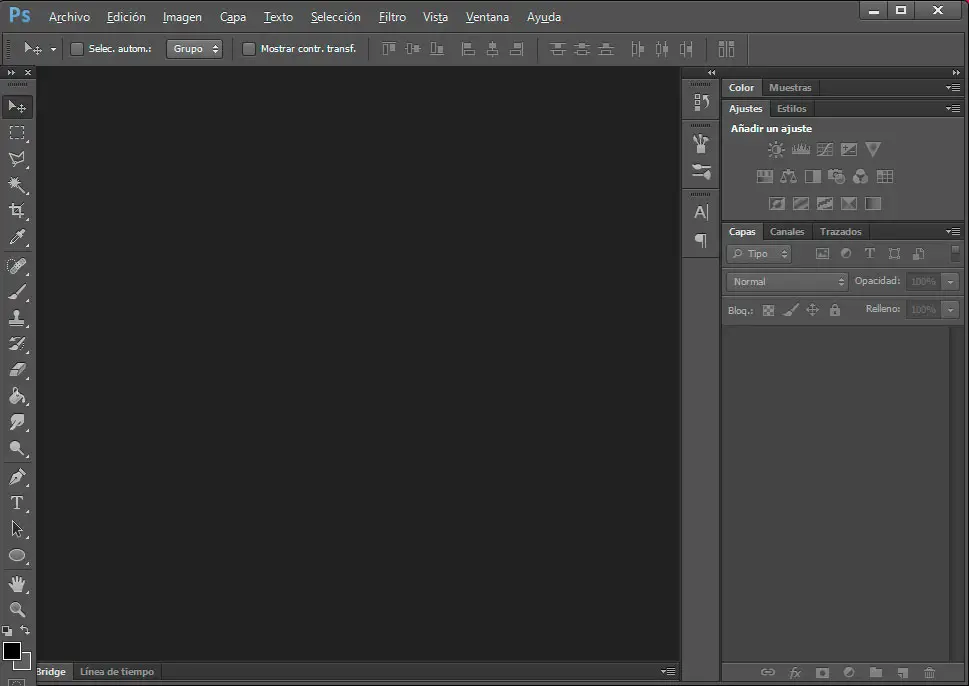Click the layer style fx icon
This screenshot has height=686, width=969.
(795, 672)
